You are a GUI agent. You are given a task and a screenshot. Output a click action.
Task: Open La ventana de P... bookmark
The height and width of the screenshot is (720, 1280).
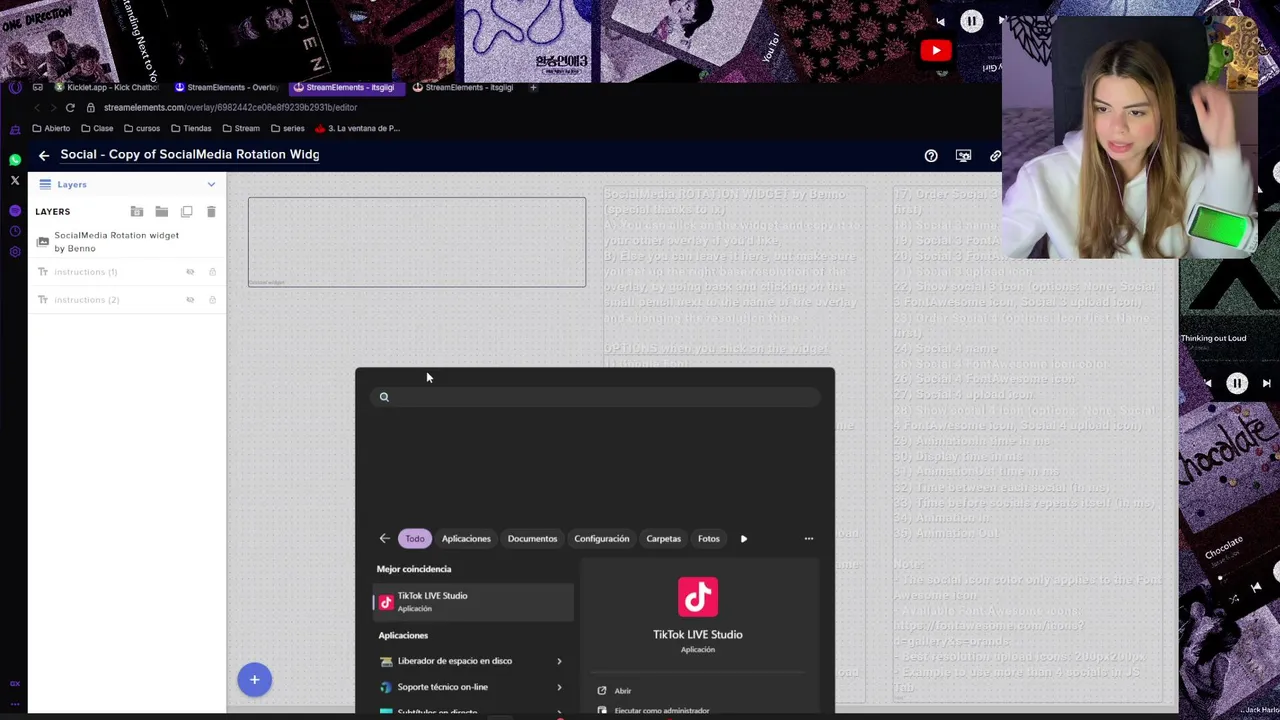coord(357,129)
